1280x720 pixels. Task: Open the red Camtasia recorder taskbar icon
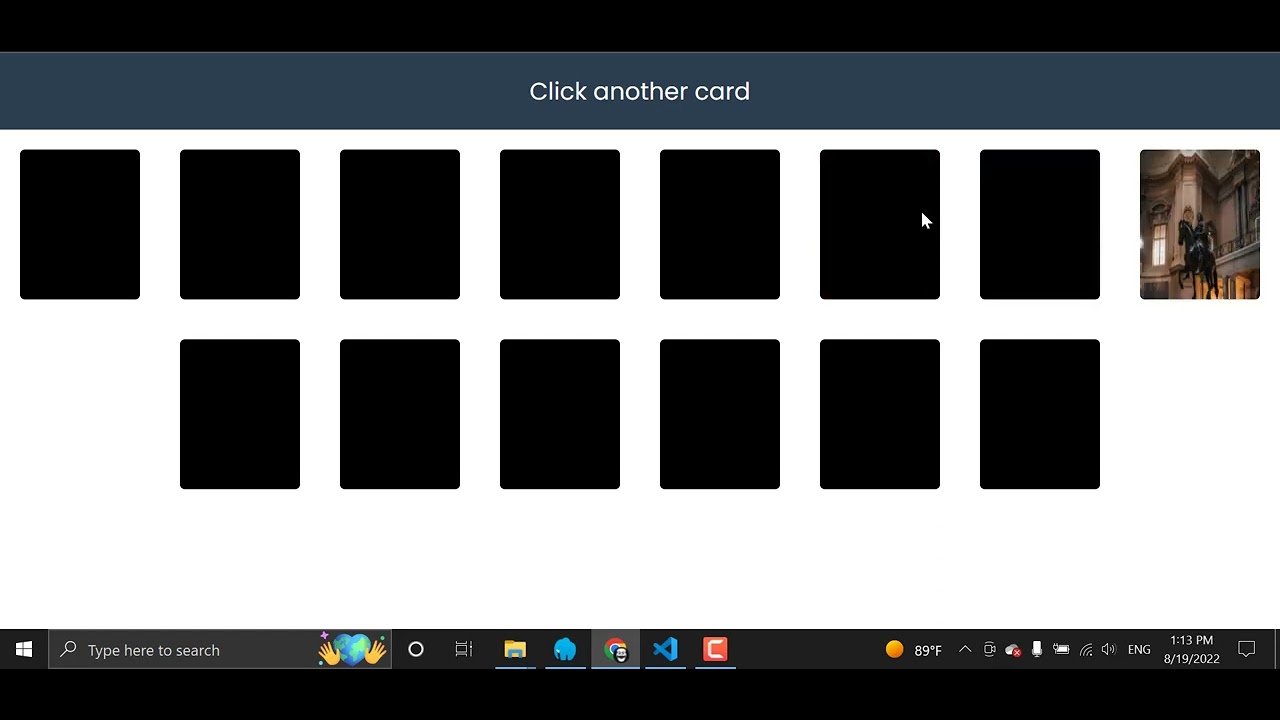click(x=715, y=650)
